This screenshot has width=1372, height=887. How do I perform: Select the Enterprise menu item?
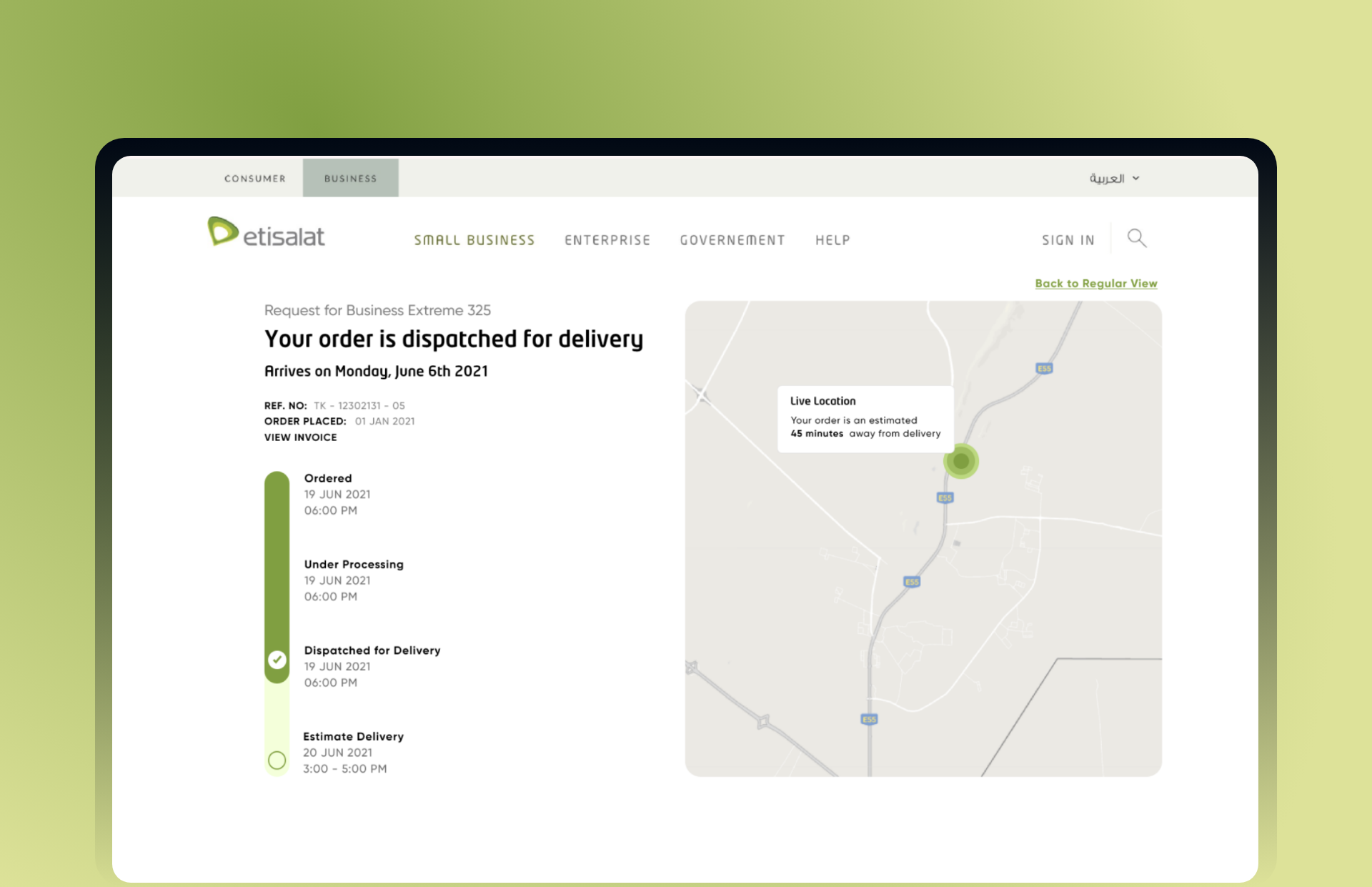point(607,240)
